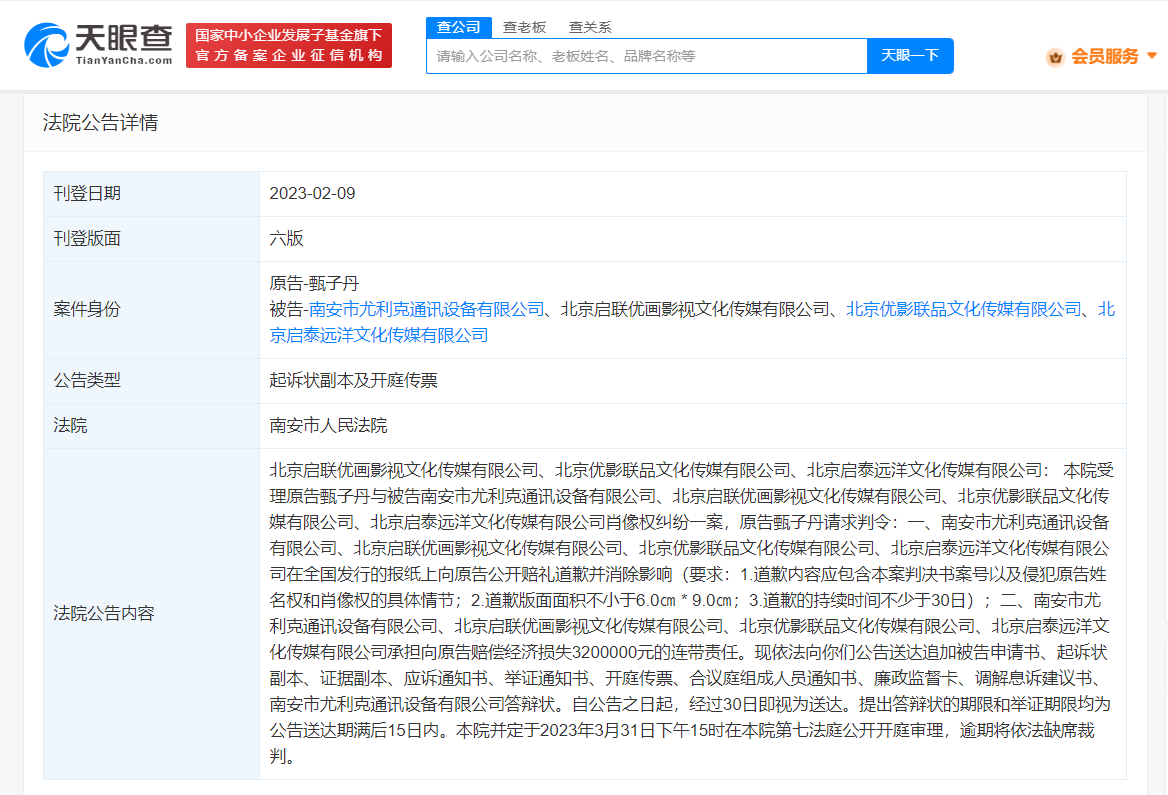Click the red 官方备案企业征信机构 banner

289,46
